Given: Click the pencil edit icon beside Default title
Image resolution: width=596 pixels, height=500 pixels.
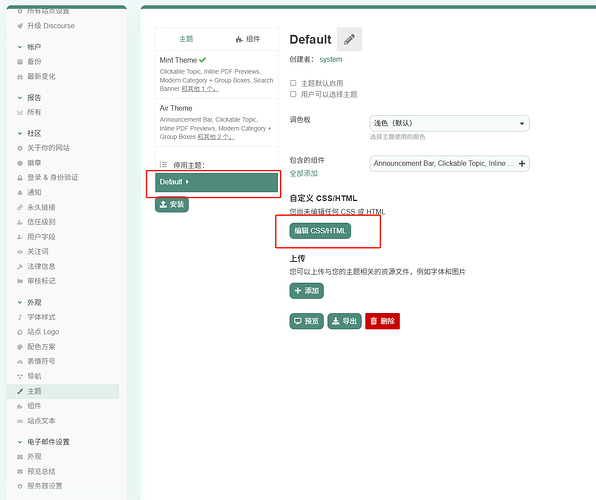Looking at the screenshot, I should [349, 39].
